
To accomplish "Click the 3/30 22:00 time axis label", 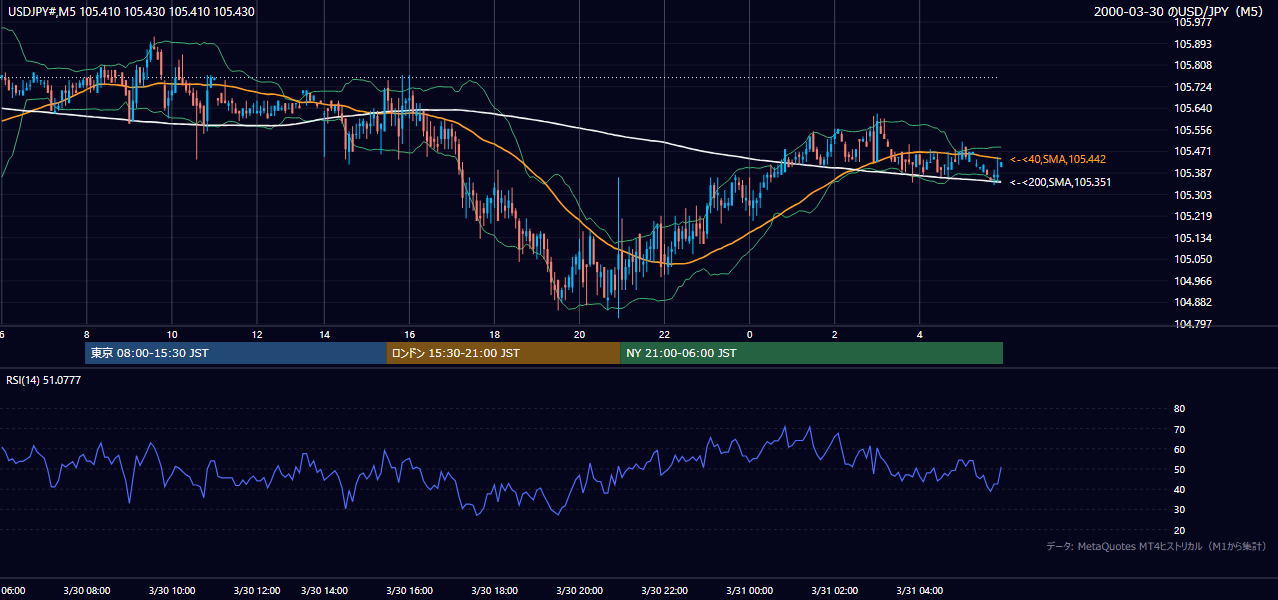I will pos(665,591).
